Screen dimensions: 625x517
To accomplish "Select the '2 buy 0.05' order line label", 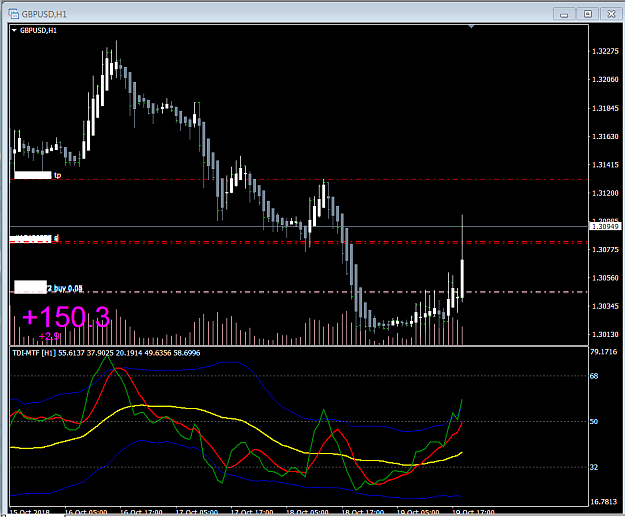I will tap(65, 288).
